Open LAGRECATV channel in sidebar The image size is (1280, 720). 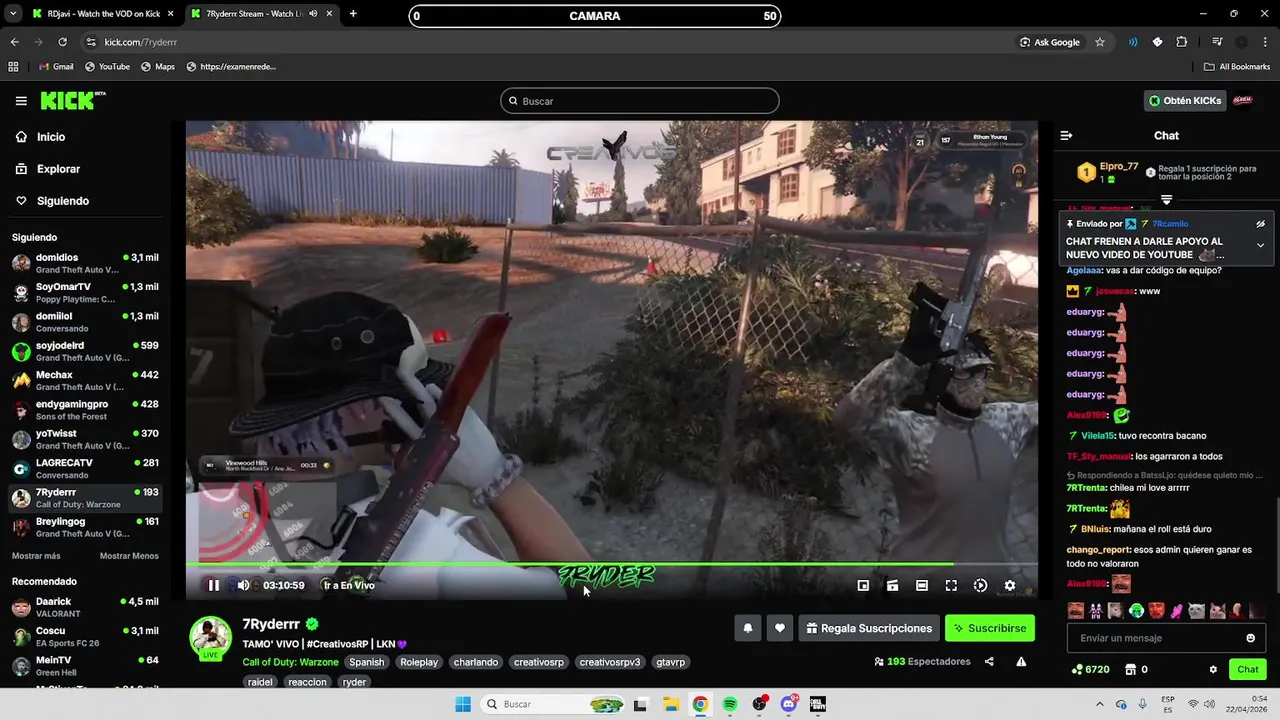click(85, 468)
